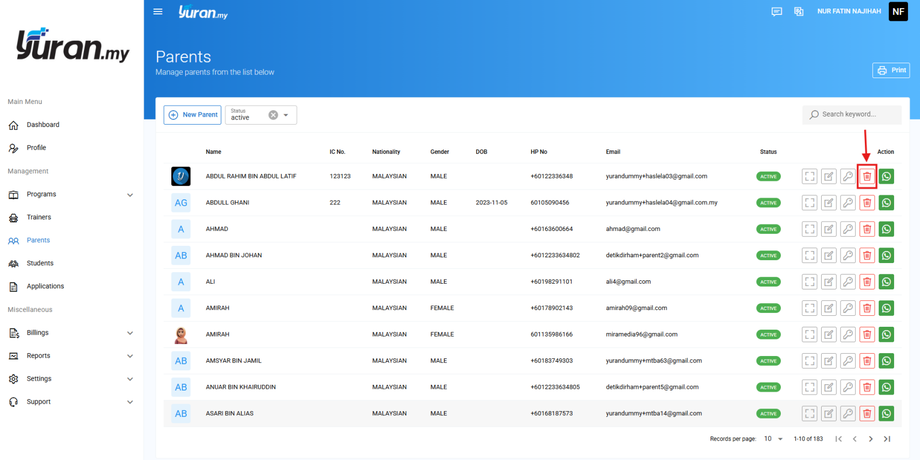Edit the Ahmad Bin Johan record
The height and width of the screenshot is (460, 920).
tap(829, 256)
